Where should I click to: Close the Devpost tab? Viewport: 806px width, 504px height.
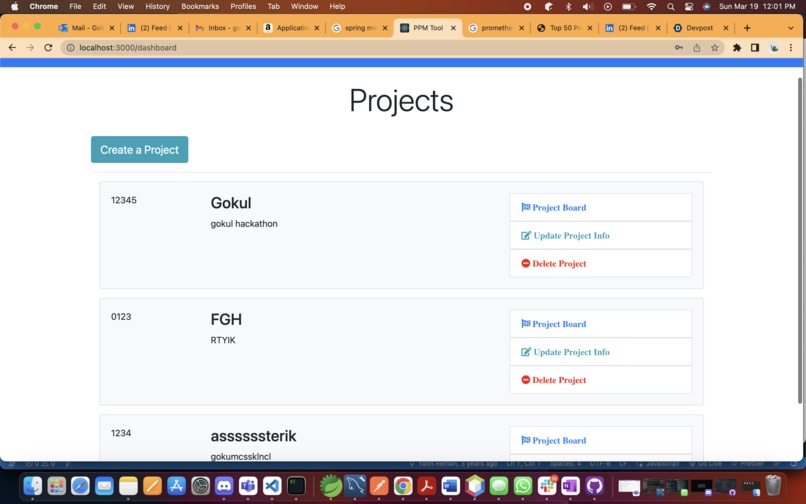726,28
